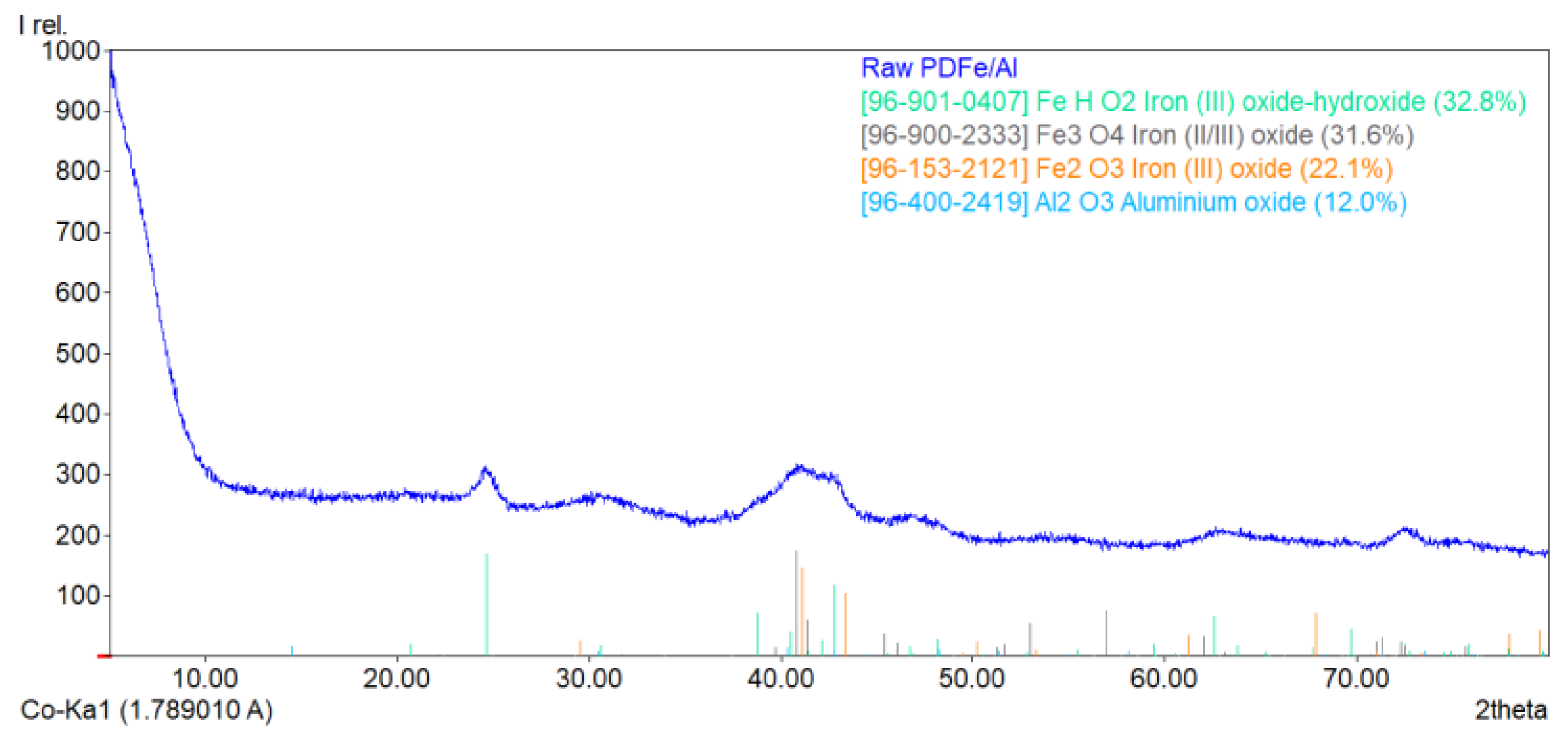
Task: Select Fe3 O4 Iron (II/III) oxide entry
Action: click(1136, 135)
